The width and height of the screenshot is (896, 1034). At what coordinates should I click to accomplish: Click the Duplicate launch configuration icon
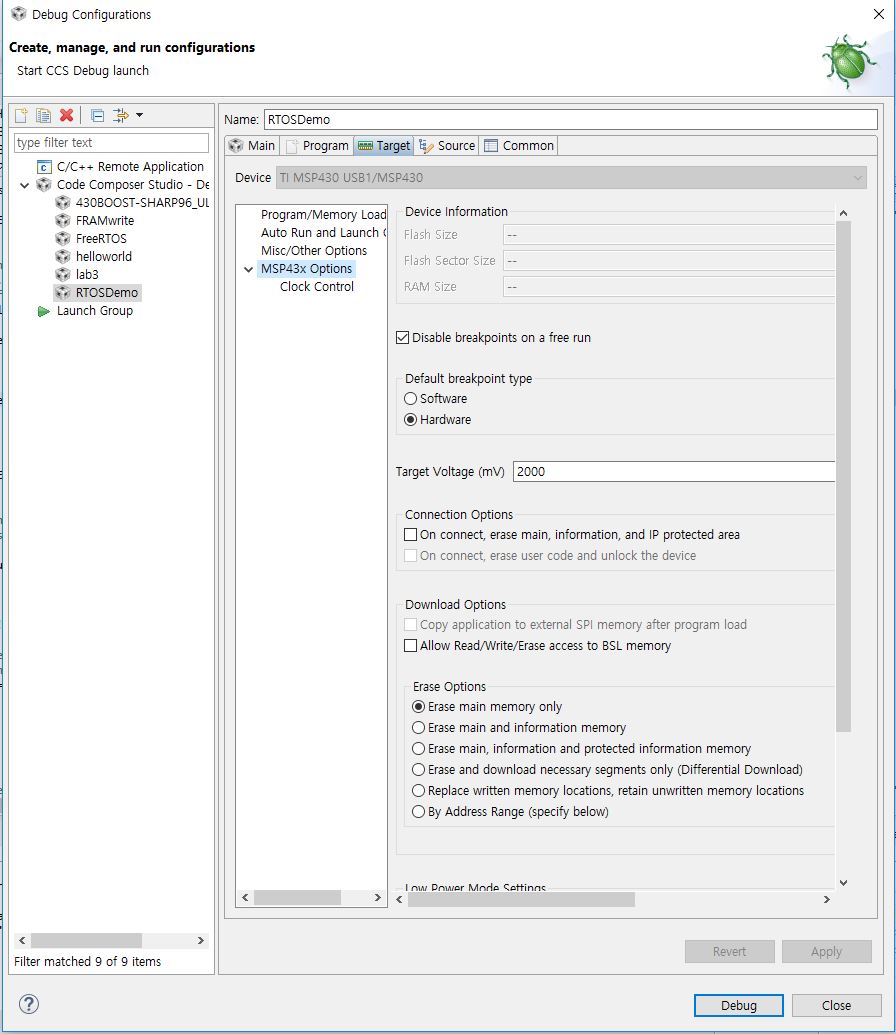point(44,115)
